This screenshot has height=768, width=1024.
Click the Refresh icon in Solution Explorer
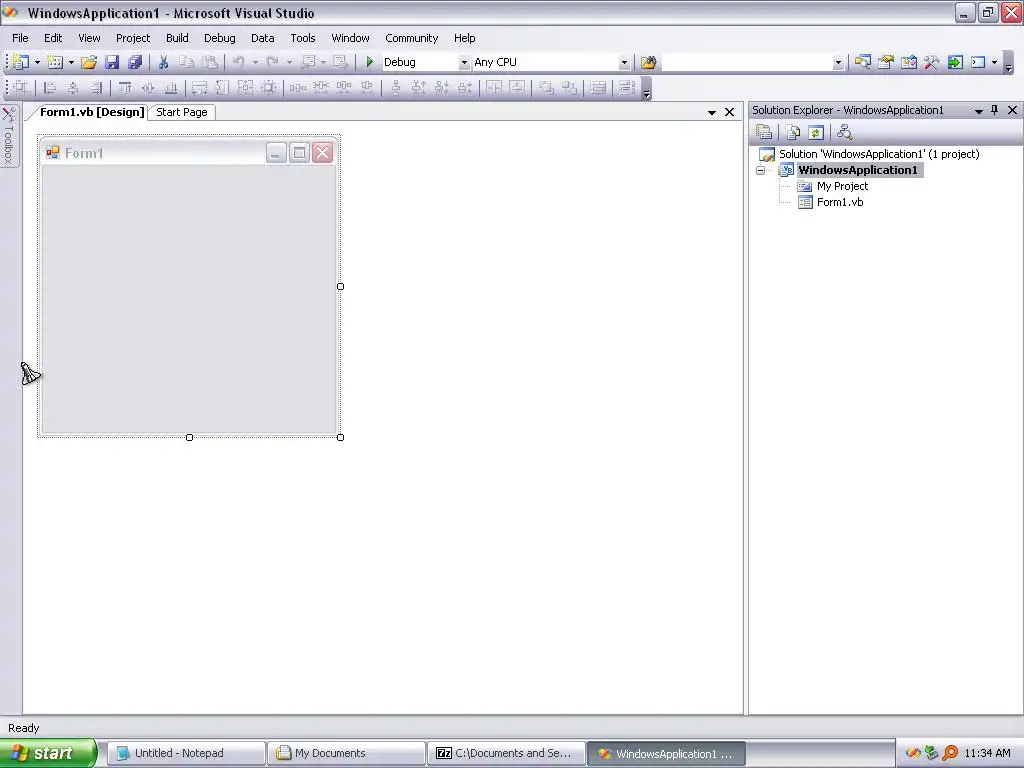tap(816, 133)
